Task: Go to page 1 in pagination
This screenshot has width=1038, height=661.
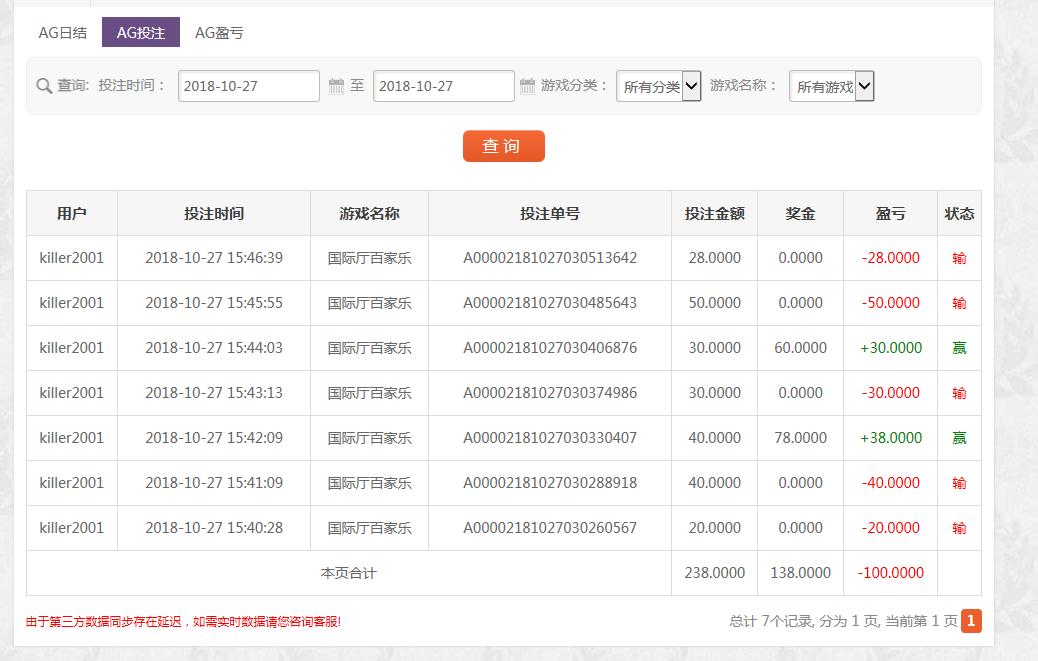Action: tap(971, 621)
